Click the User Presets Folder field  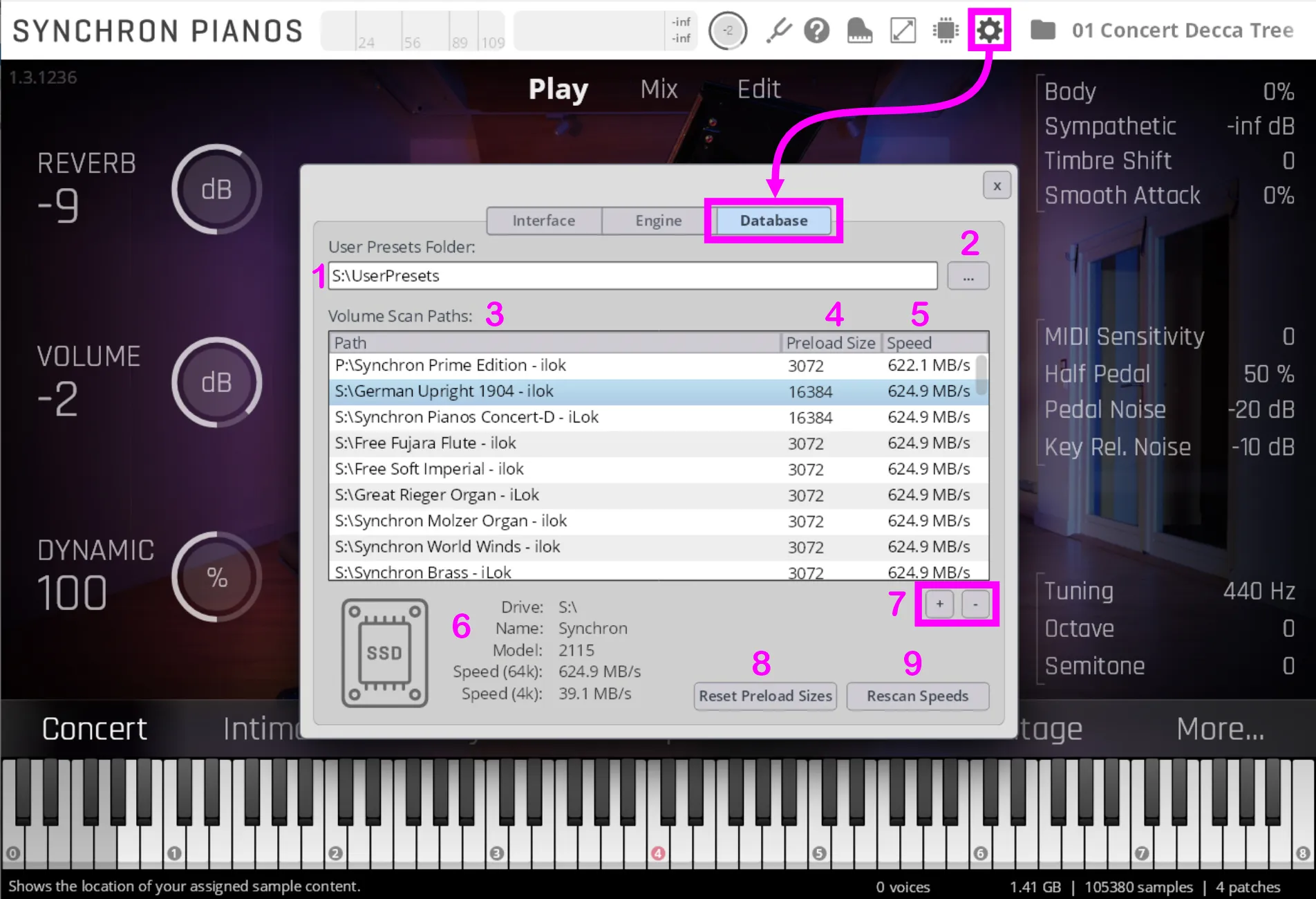point(632,276)
